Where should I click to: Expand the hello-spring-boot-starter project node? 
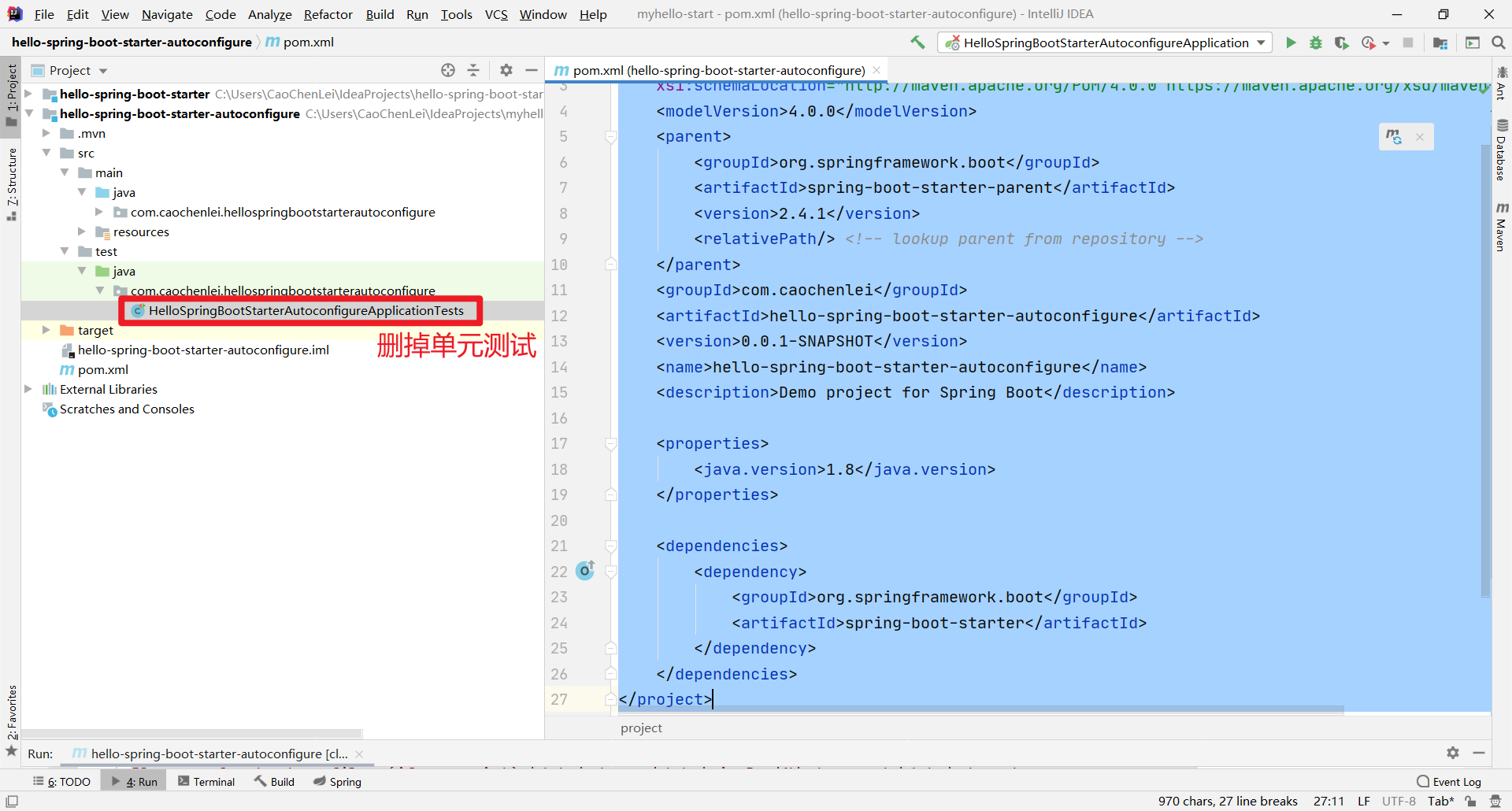pos(29,94)
